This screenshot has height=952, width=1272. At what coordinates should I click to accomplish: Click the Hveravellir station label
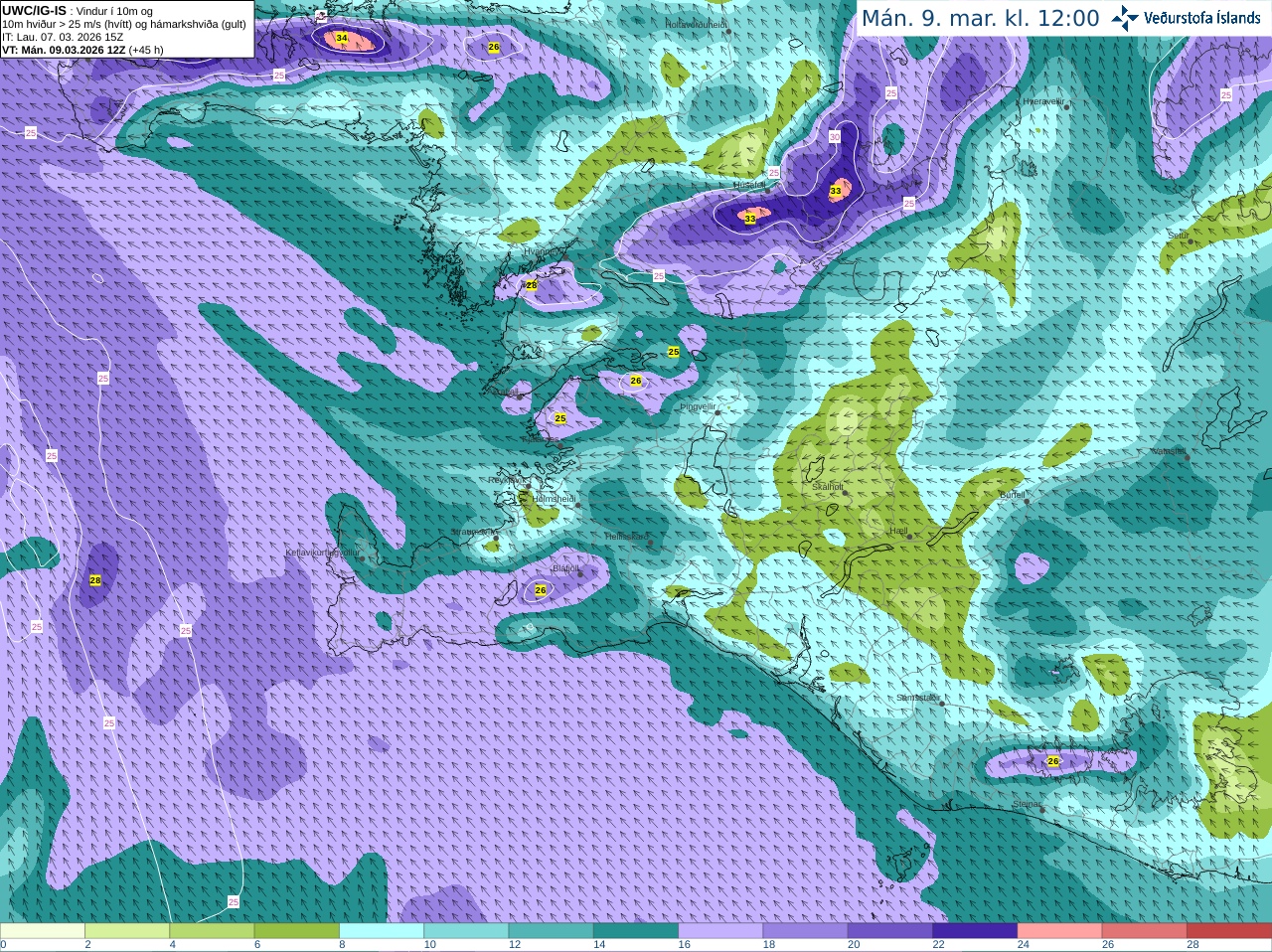point(1043,101)
